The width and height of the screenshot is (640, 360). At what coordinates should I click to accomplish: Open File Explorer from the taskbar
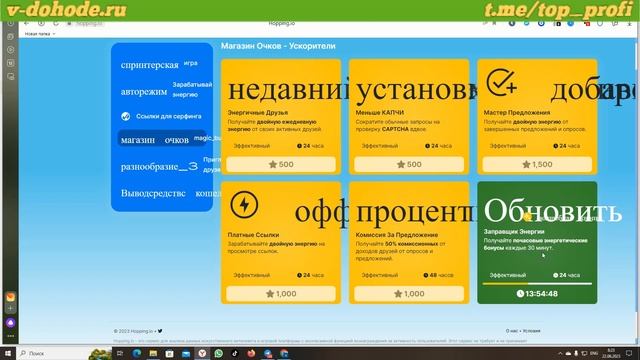[153, 353]
